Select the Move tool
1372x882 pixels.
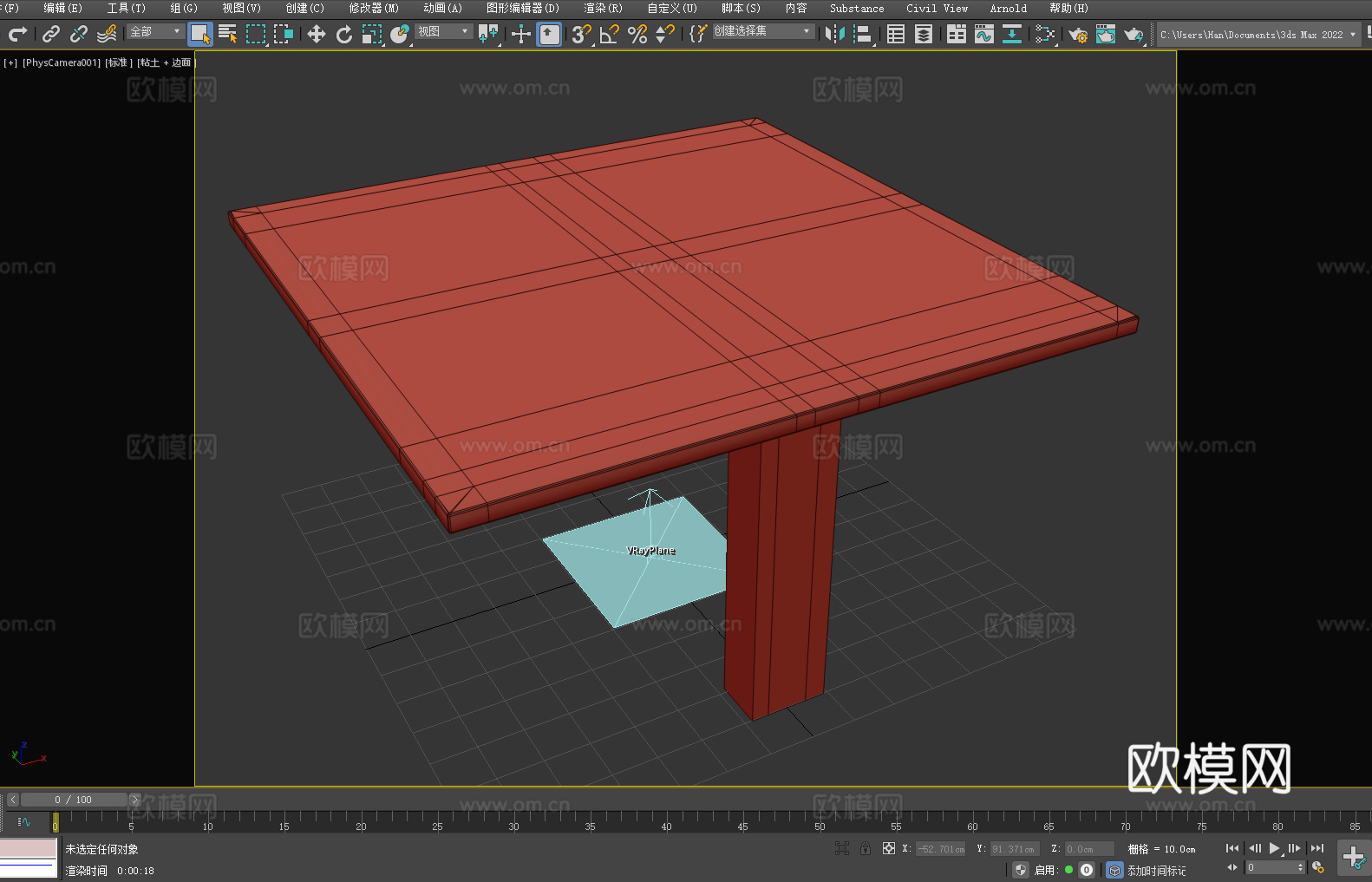pos(317,34)
